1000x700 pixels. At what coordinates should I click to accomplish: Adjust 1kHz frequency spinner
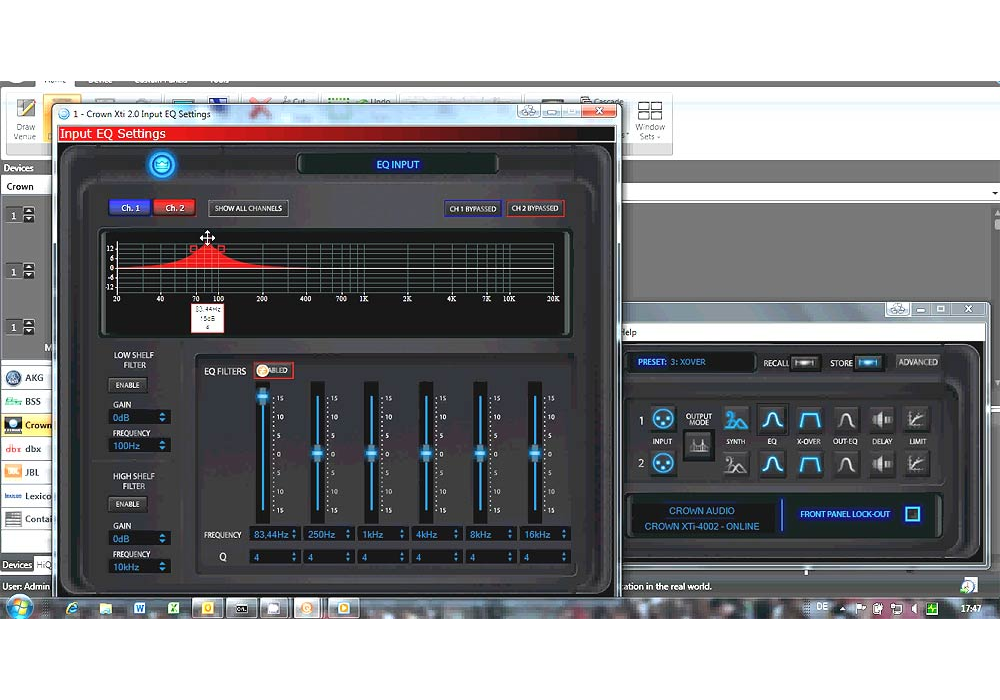click(x=402, y=534)
